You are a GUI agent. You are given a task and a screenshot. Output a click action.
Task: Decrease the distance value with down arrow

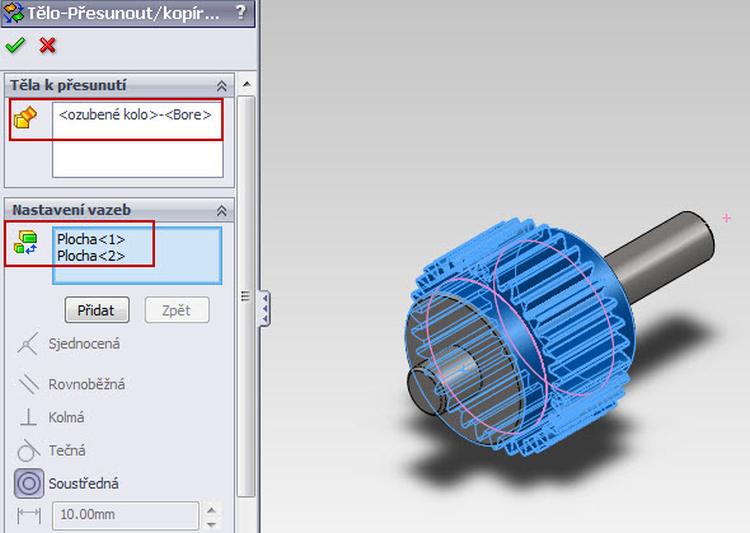coord(211,524)
